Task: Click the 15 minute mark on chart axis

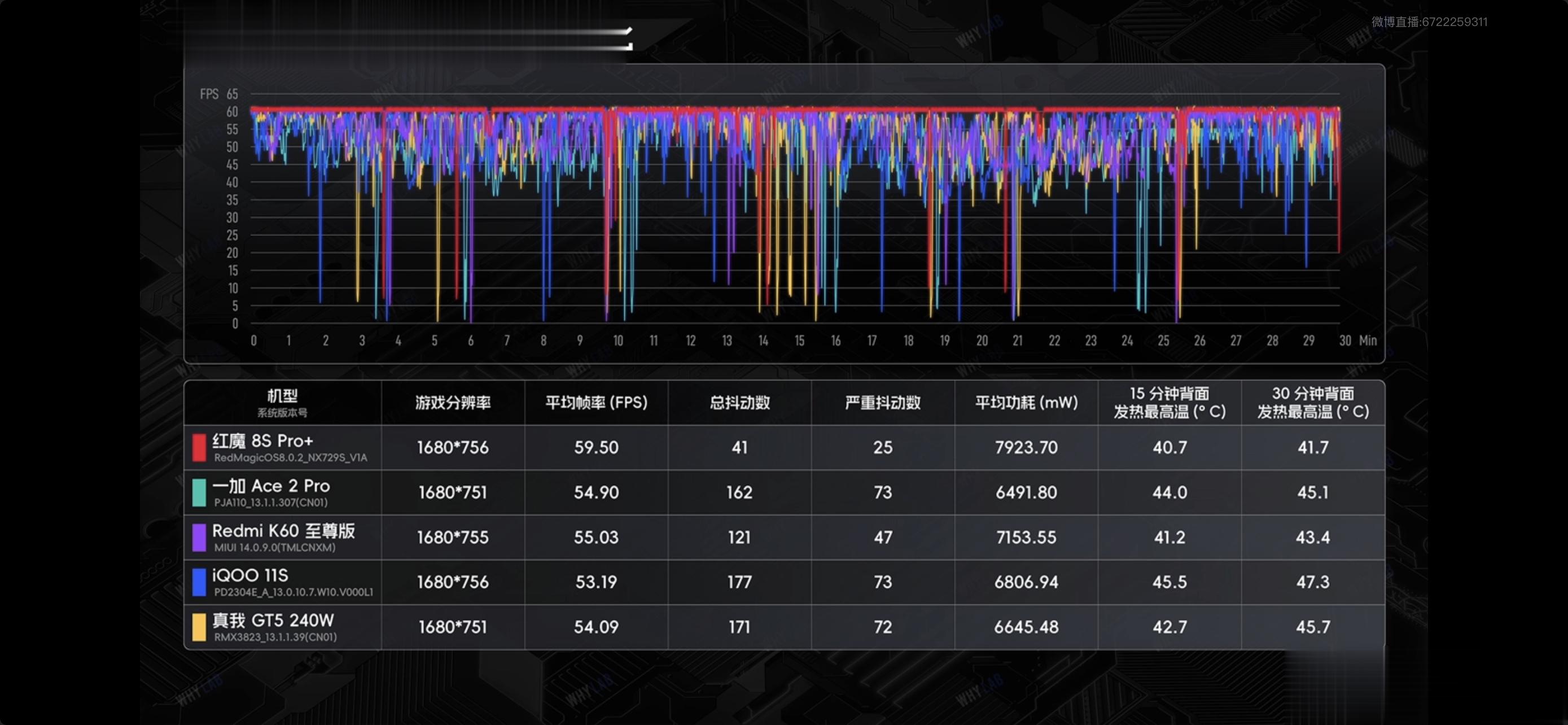Action: [799, 340]
